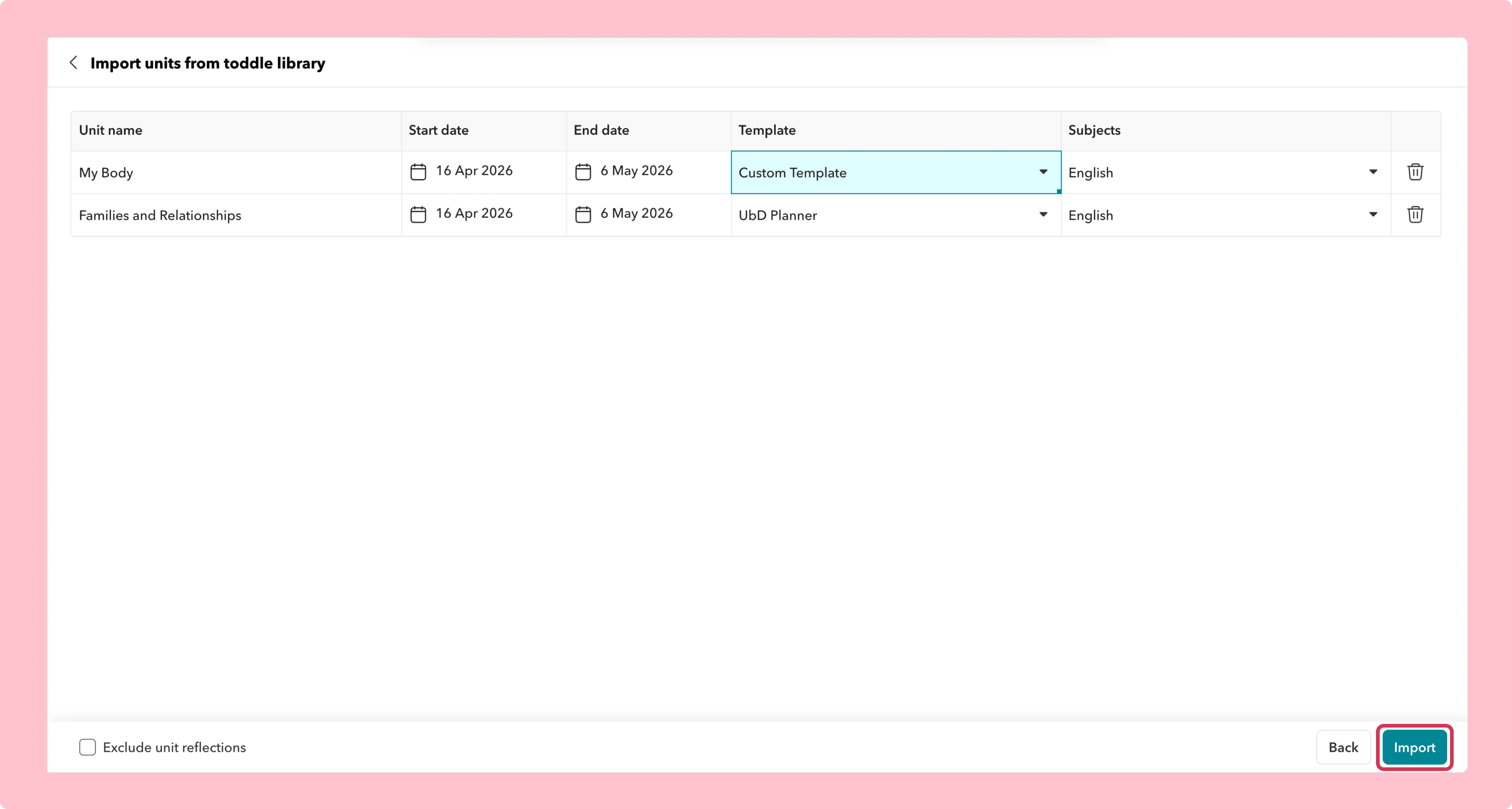
Task: Open start date calendar for My Body
Action: coord(418,172)
